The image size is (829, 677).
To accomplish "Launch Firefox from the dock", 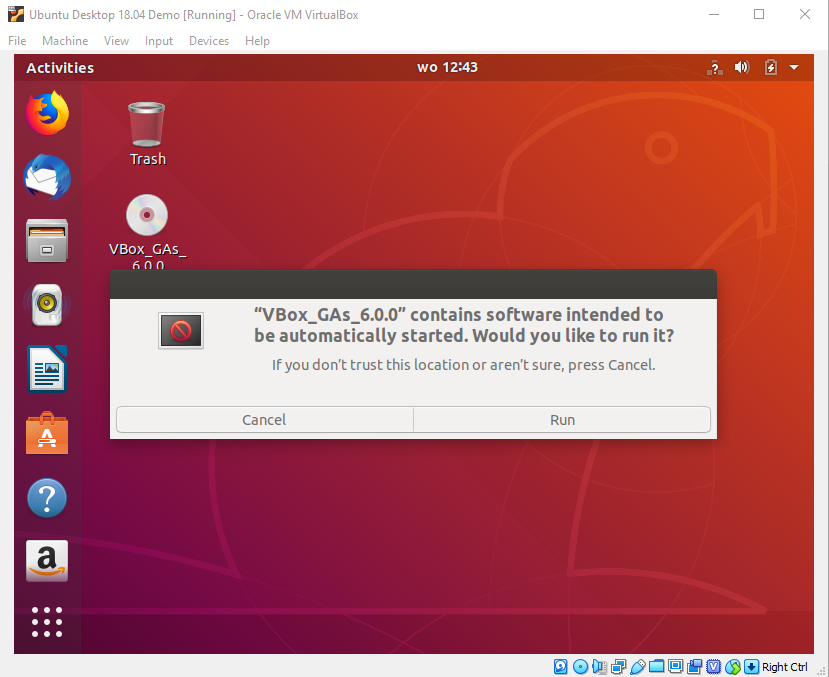I will click(47, 113).
